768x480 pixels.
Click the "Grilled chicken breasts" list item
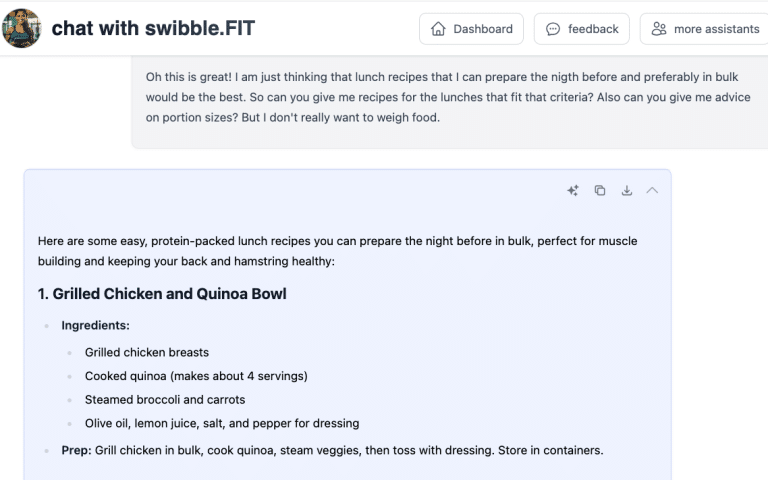[x=147, y=352]
